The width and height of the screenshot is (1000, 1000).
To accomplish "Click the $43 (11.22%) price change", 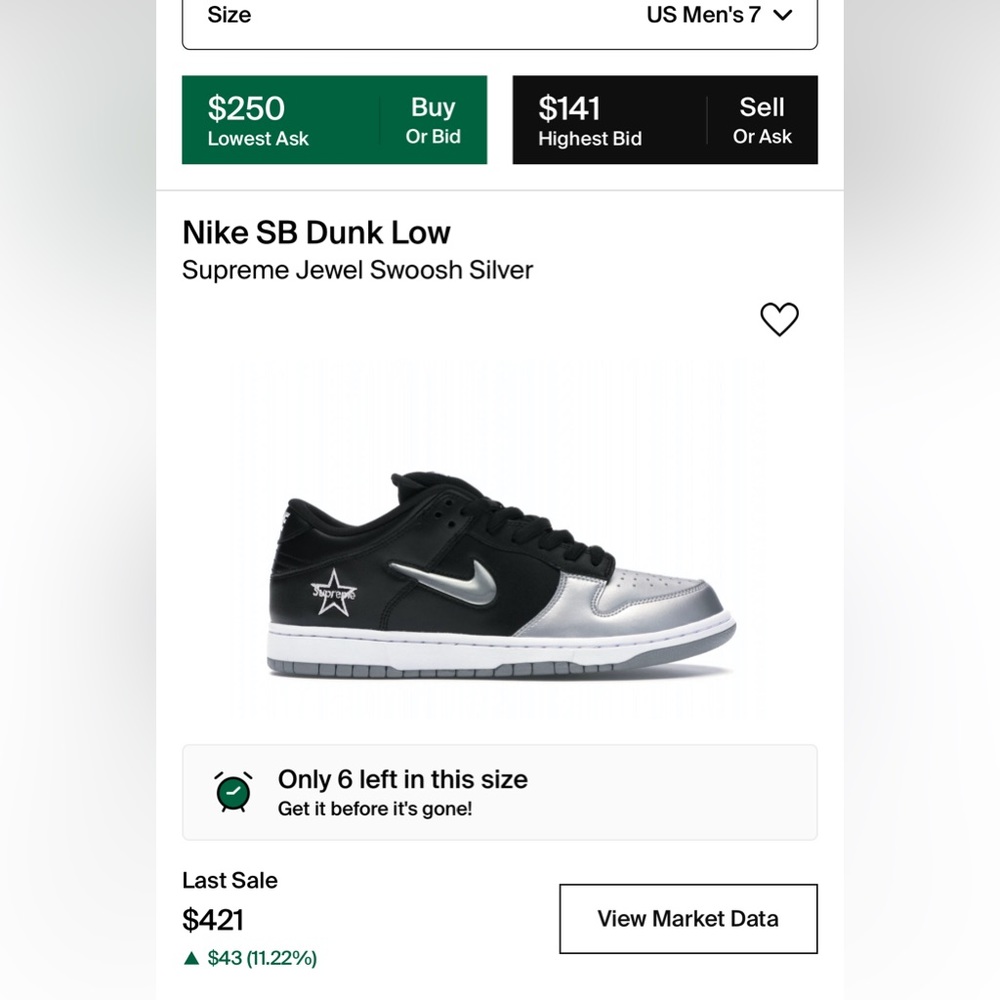I will point(262,958).
